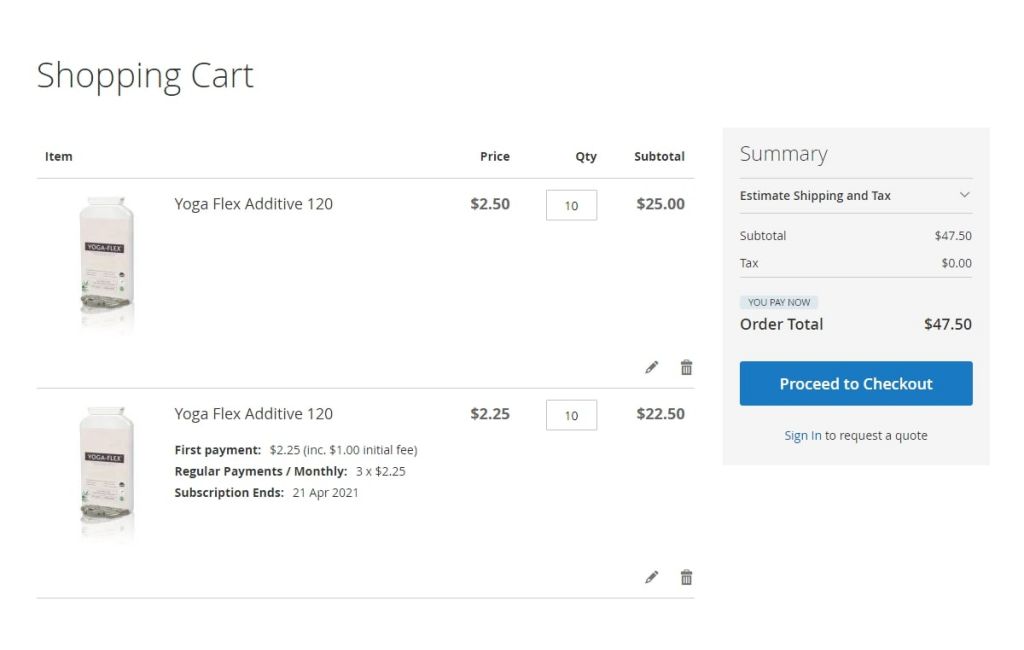Click the Subscription Ends 21 Apr 2021 text
Screen dimensions: 1024x650
point(266,493)
